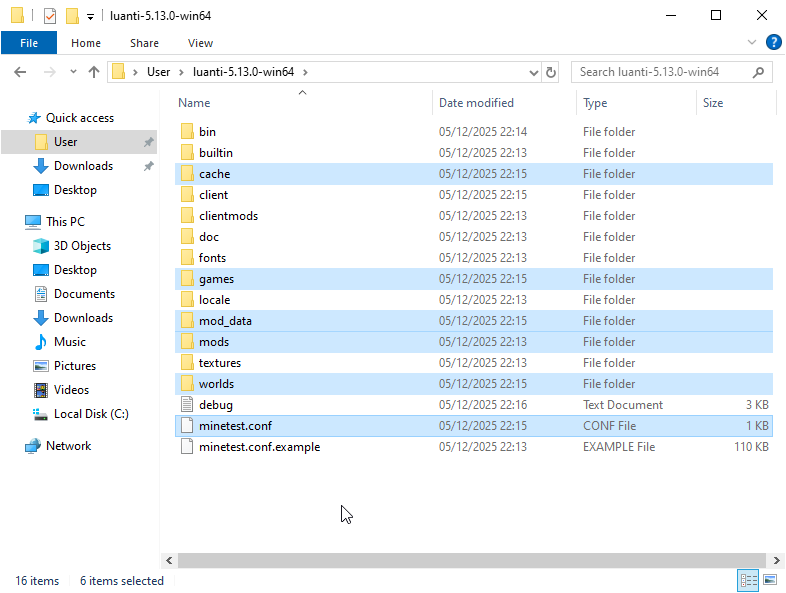Expand chevron after User in address bar
The width and height of the screenshot is (786, 593).
click(181, 72)
